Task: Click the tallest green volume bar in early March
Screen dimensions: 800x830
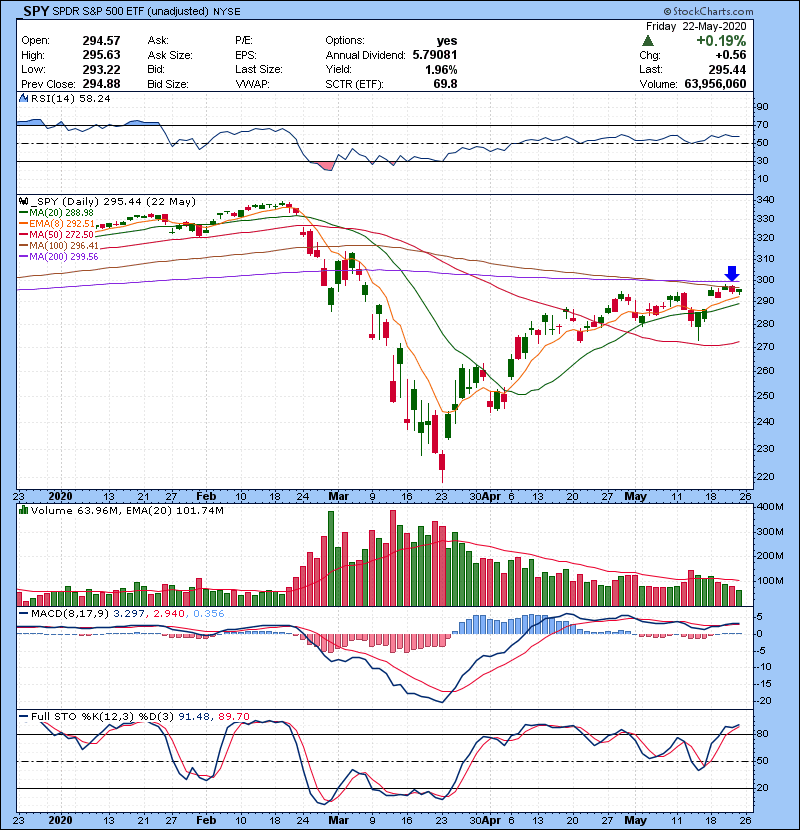Action: 331,558
